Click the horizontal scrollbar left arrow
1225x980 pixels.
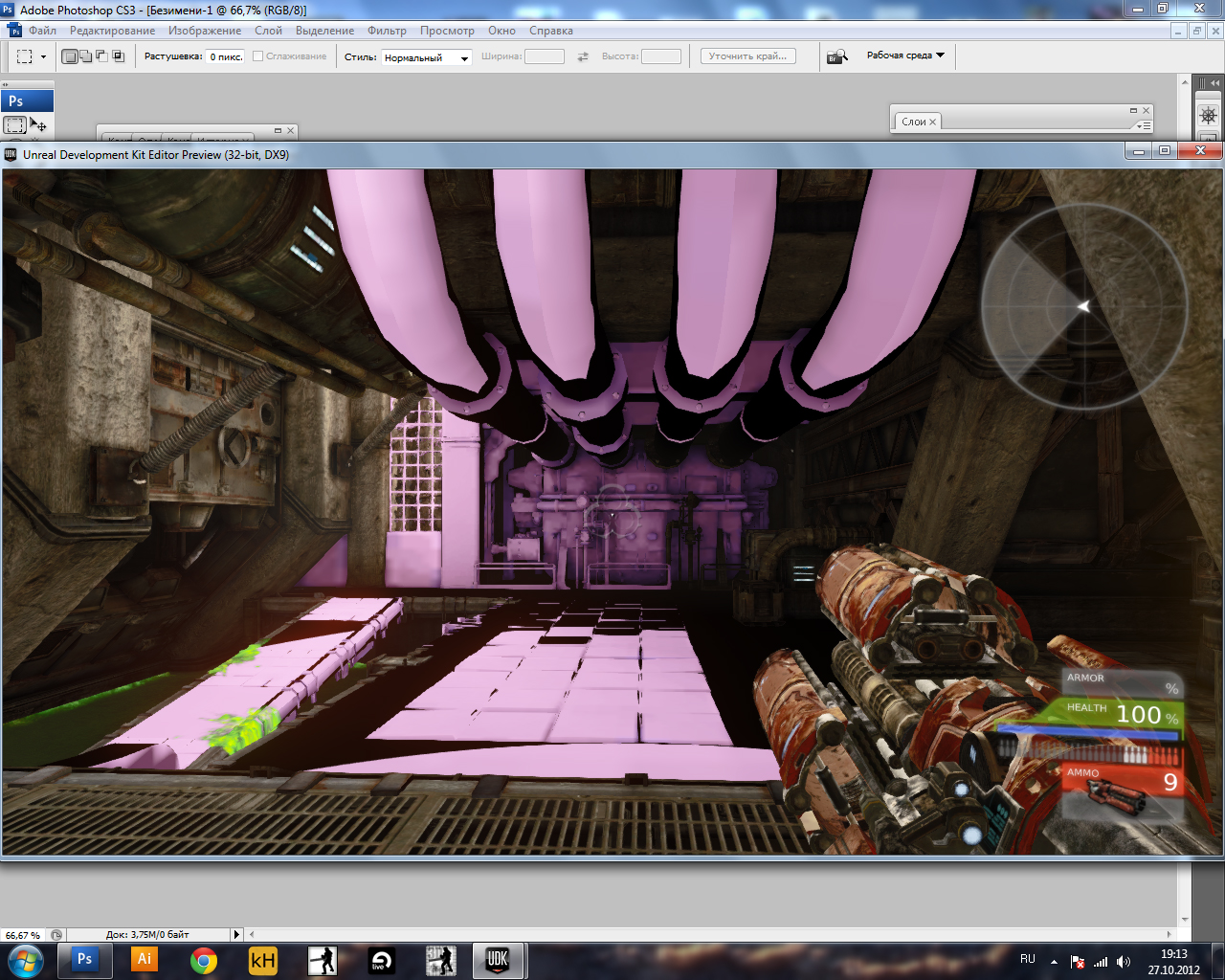coord(252,934)
